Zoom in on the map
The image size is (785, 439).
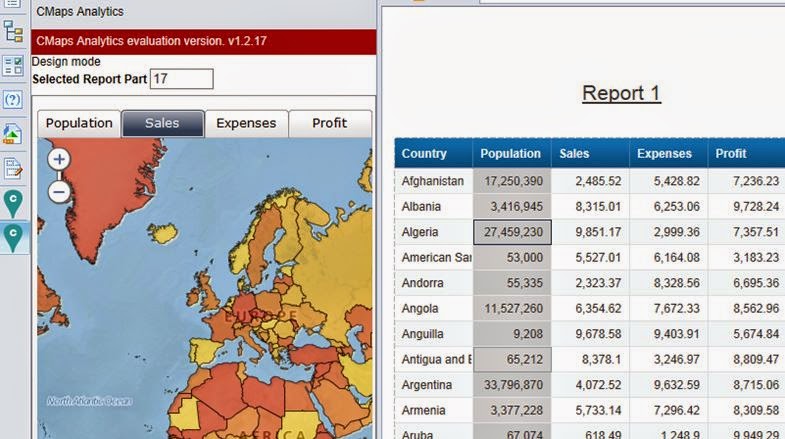[59, 160]
